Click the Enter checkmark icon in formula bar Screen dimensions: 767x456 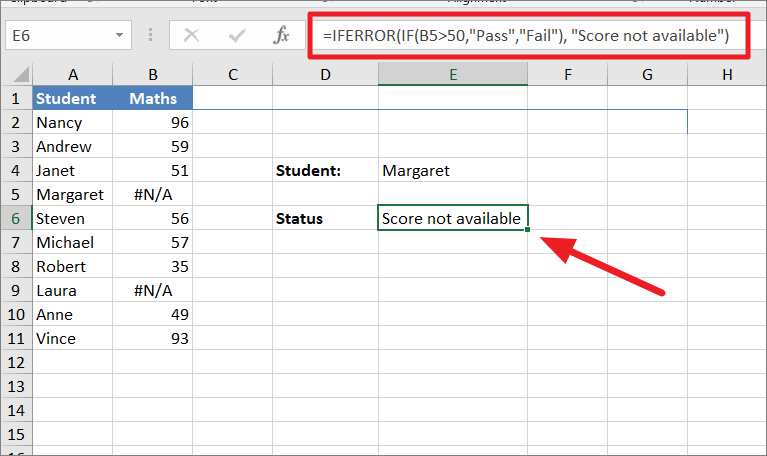(237, 35)
